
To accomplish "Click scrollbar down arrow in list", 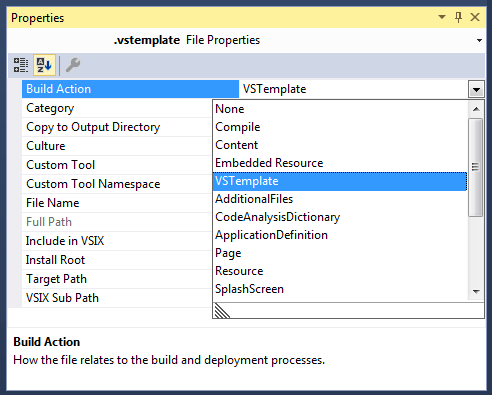I will 476,292.
